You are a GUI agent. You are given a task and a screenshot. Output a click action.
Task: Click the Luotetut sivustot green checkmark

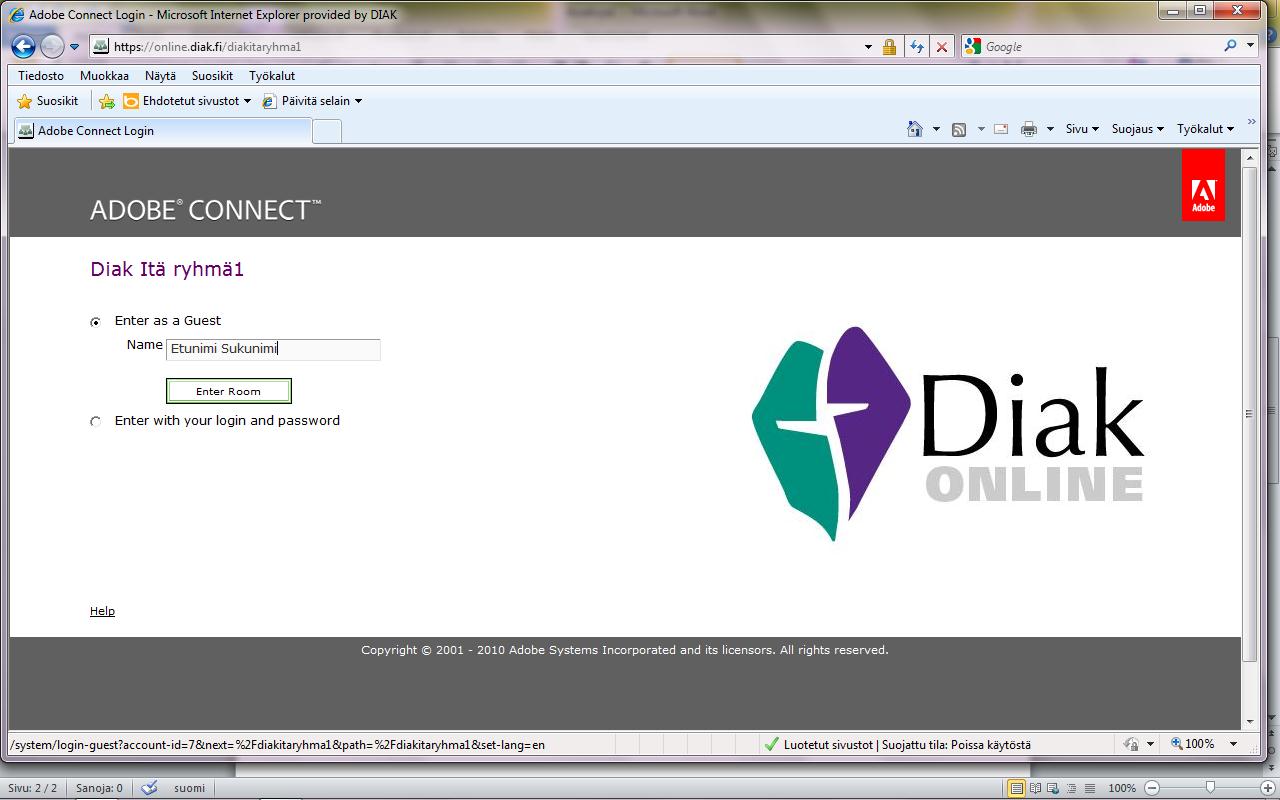tap(771, 745)
